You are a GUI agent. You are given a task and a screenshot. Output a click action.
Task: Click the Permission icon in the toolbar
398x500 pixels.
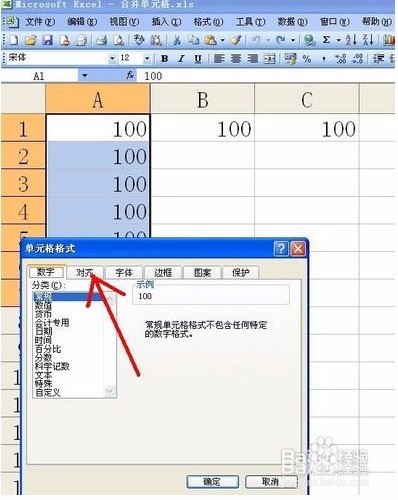pos(64,40)
